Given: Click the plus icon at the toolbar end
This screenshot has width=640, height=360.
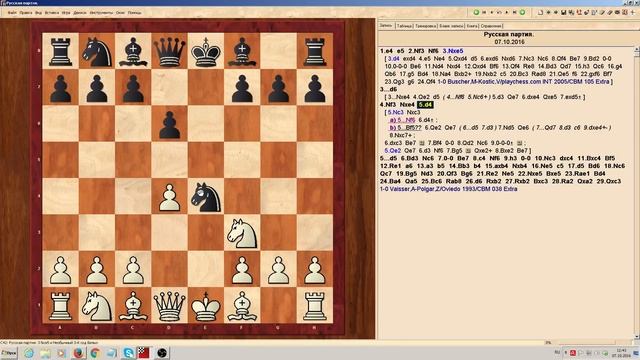Looking at the screenshot, I should pos(633,13).
